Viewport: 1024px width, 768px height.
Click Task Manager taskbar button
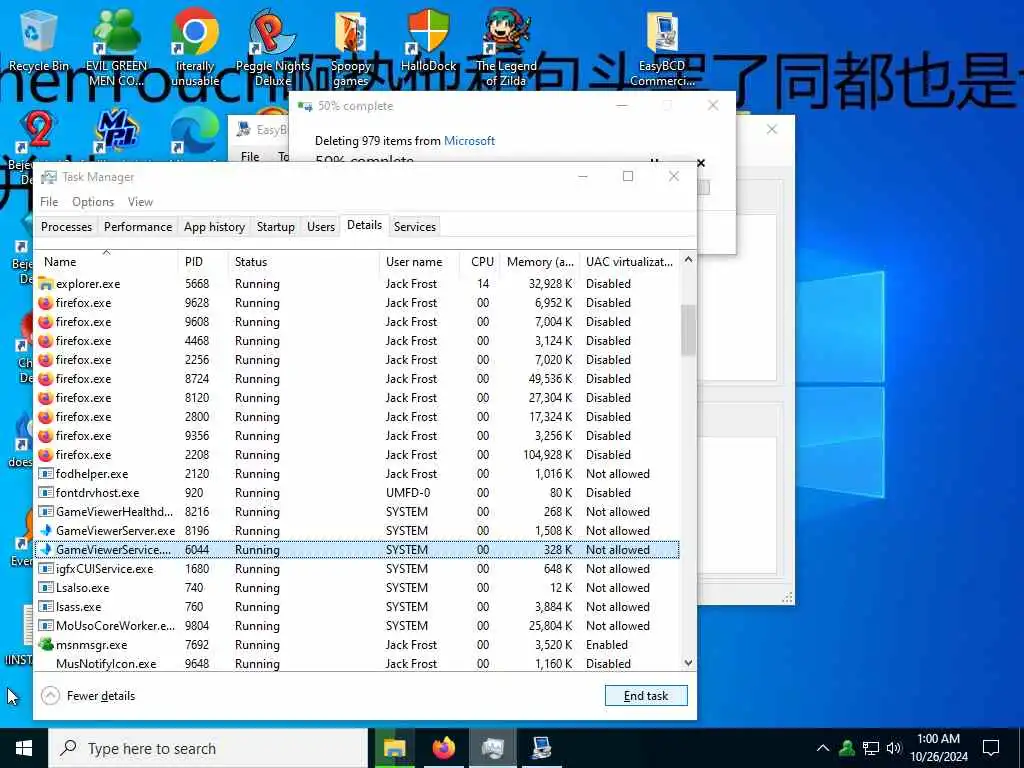[492, 748]
